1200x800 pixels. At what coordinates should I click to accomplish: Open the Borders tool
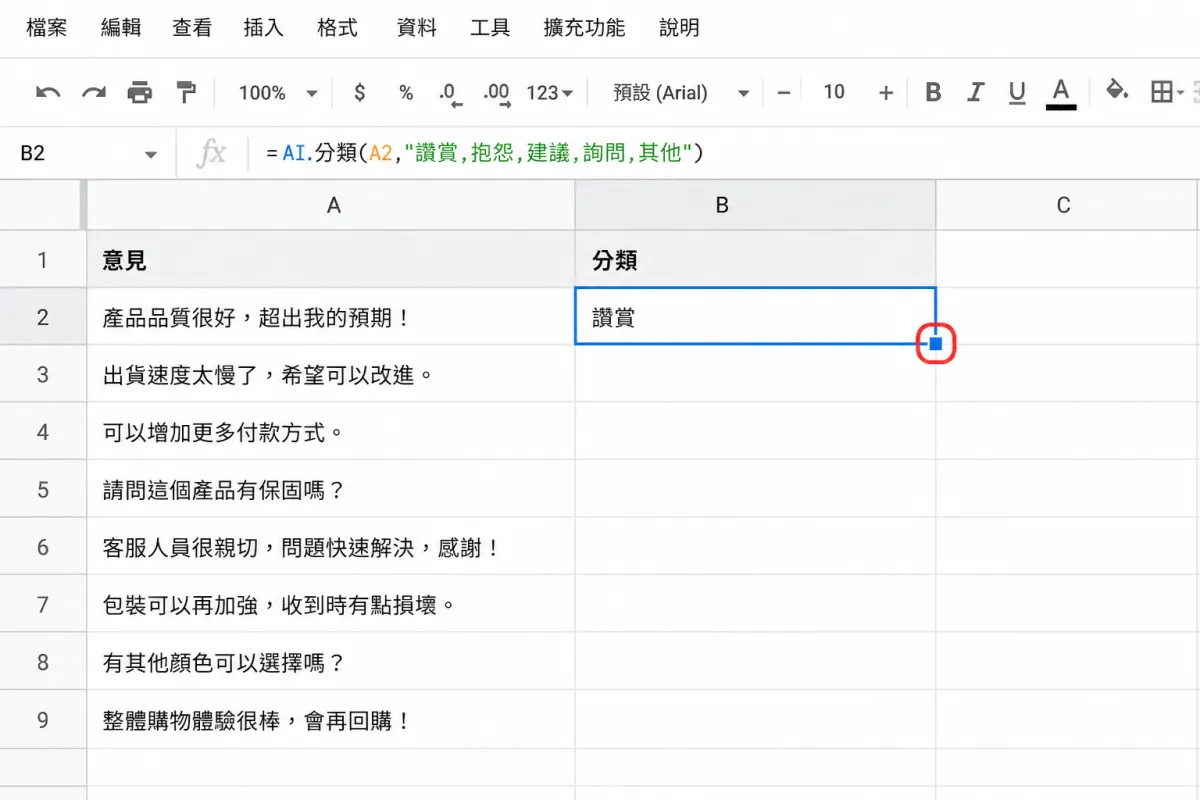(1162, 93)
